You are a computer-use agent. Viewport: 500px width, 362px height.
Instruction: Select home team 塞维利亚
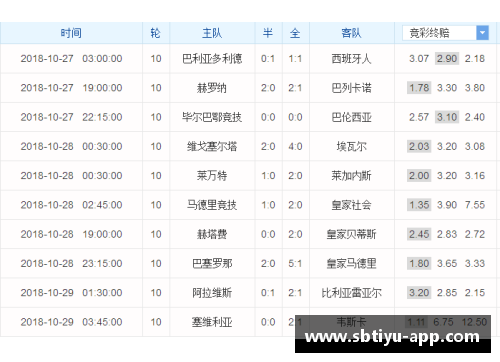[x=212, y=322]
